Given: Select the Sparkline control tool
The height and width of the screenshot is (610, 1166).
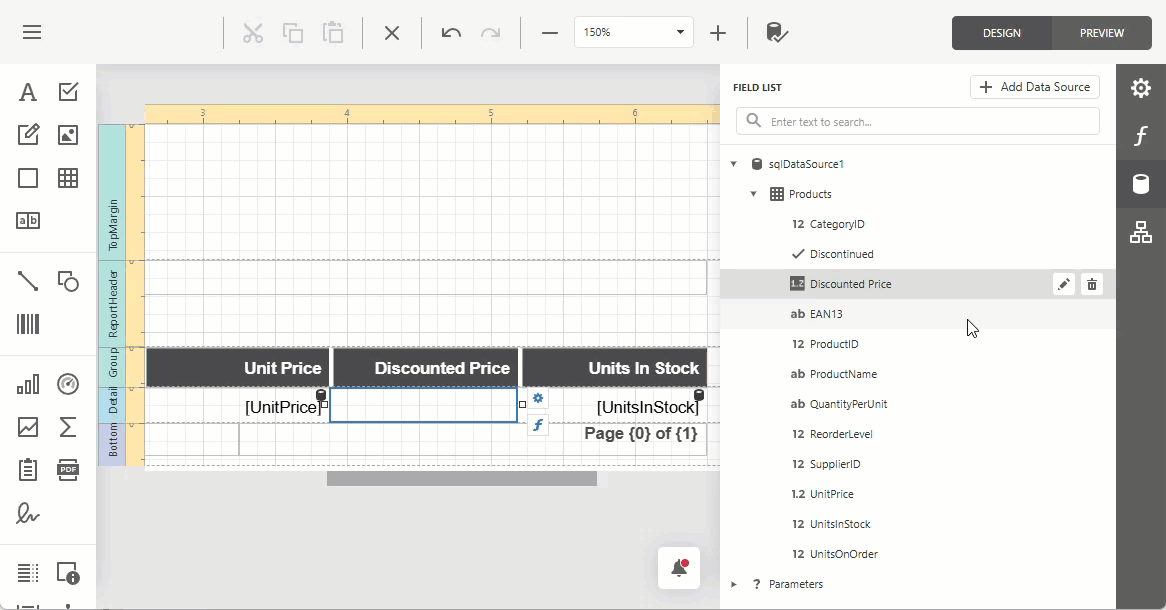Looking at the screenshot, I should click(x=28, y=427).
